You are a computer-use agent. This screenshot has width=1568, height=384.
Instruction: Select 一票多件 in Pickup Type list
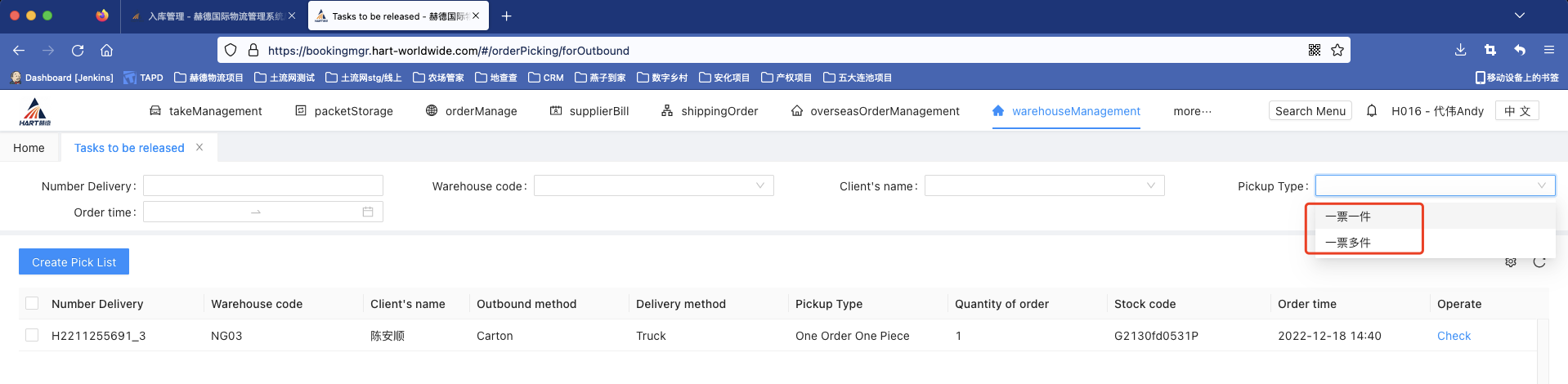(x=1348, y=243)
